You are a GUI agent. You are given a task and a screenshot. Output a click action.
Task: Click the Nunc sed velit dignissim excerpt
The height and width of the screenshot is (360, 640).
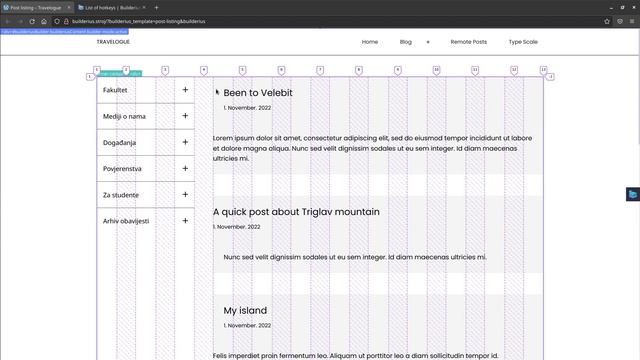[x=355, y=257]
